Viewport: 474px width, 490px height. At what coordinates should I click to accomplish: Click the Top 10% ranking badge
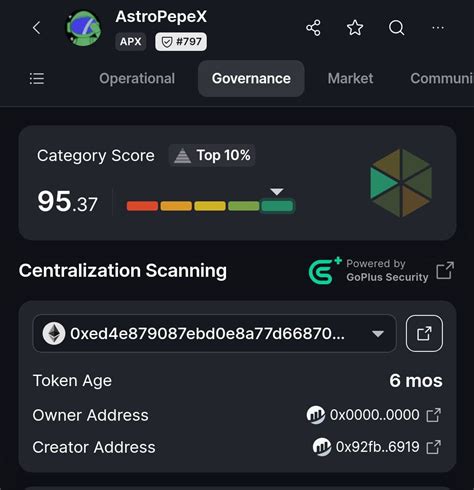pos(212,155)
